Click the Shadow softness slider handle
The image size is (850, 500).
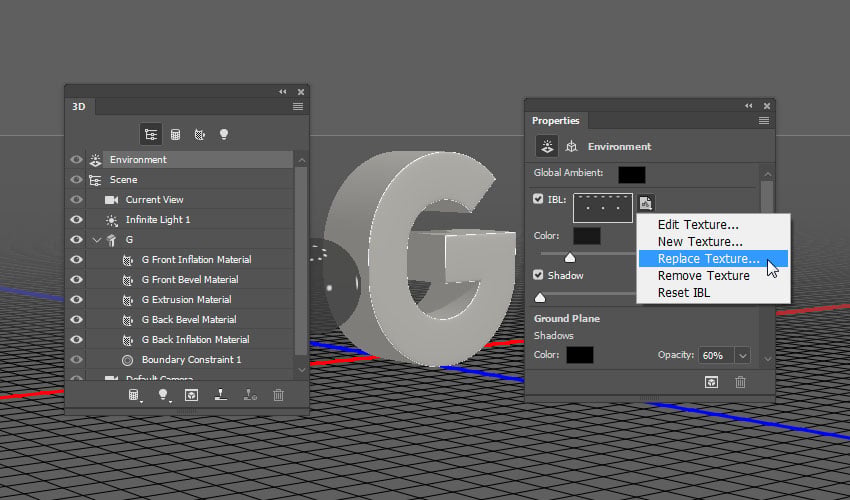(540, 297)
